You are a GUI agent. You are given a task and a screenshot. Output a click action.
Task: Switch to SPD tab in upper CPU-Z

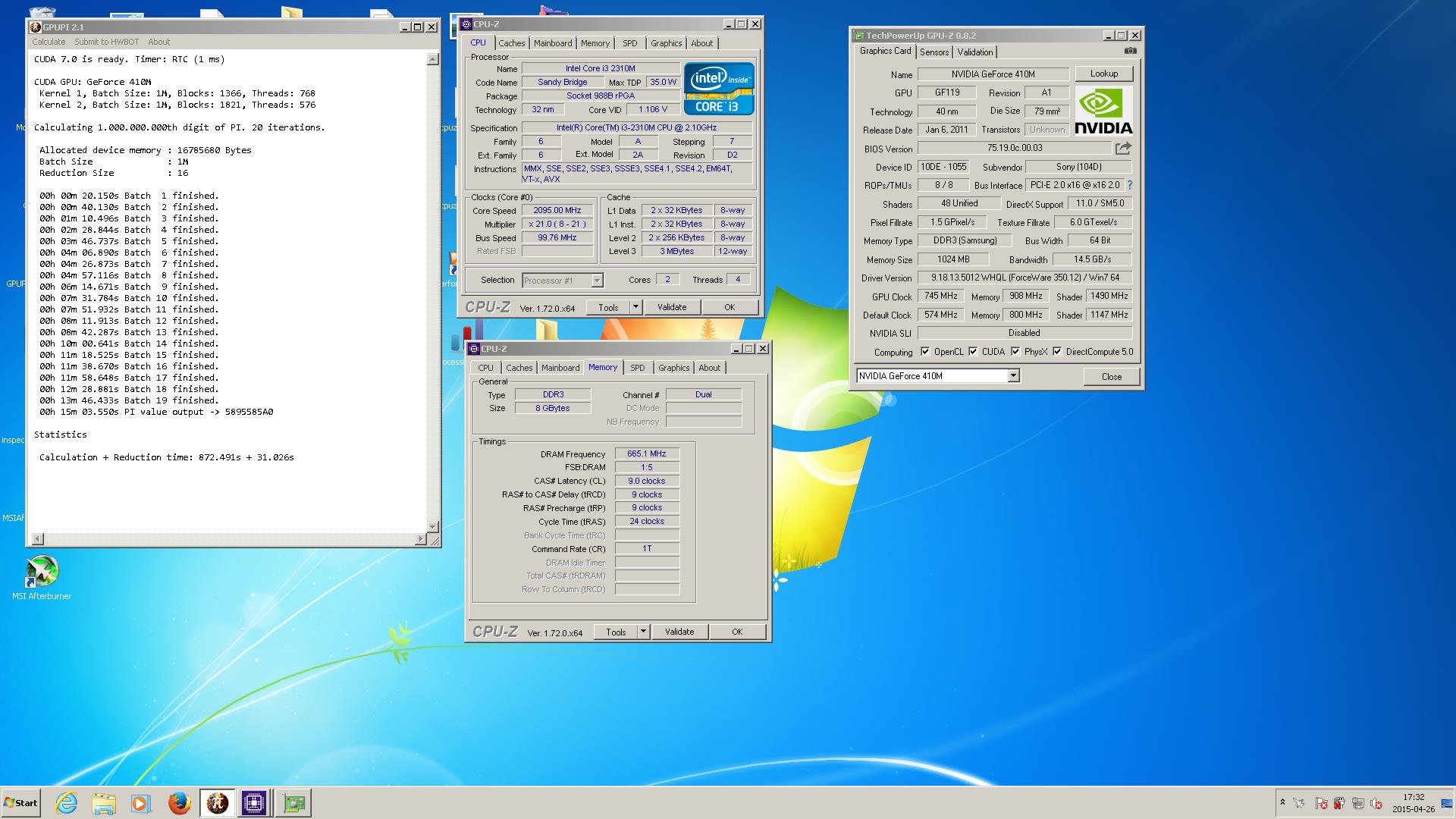coord(630,43)
